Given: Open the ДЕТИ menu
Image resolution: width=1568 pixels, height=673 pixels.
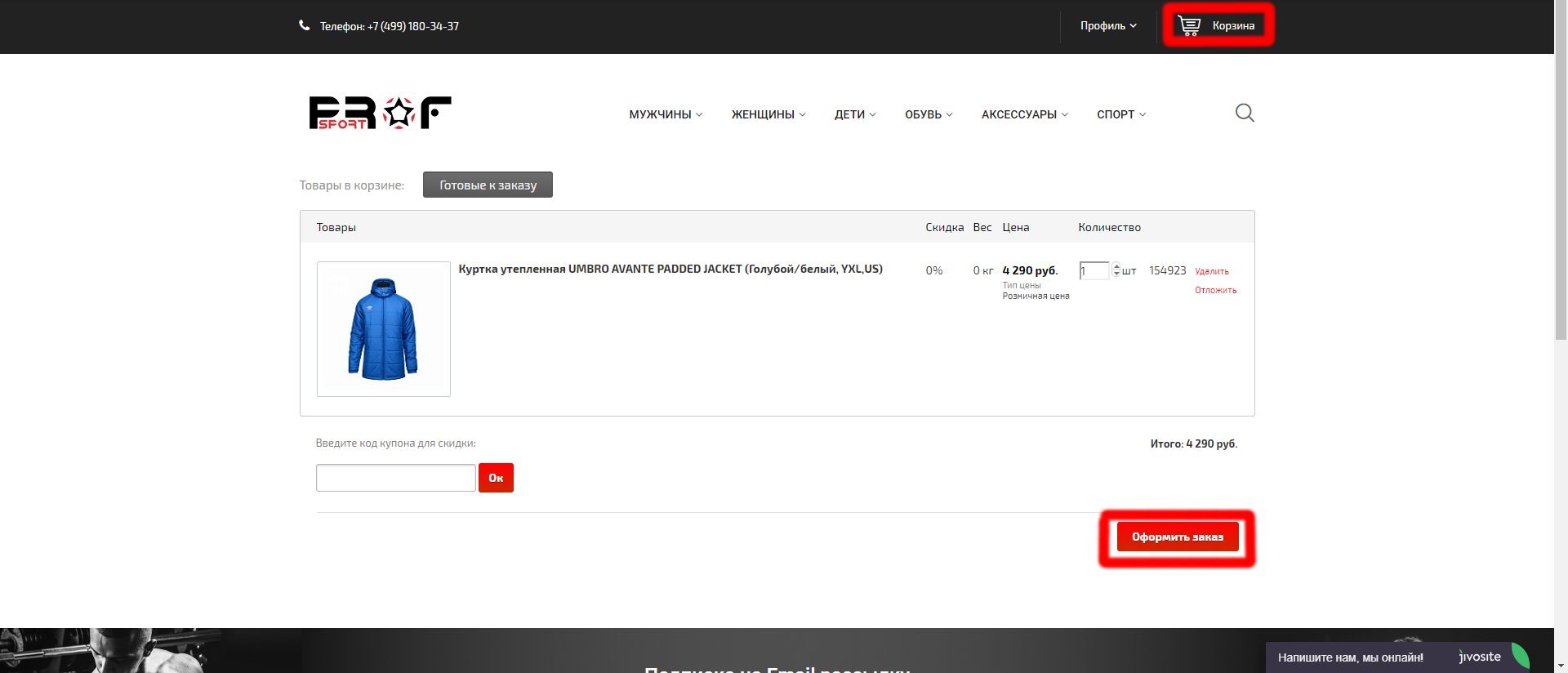Looking at the screenshot, I should (x=855, y=114).
